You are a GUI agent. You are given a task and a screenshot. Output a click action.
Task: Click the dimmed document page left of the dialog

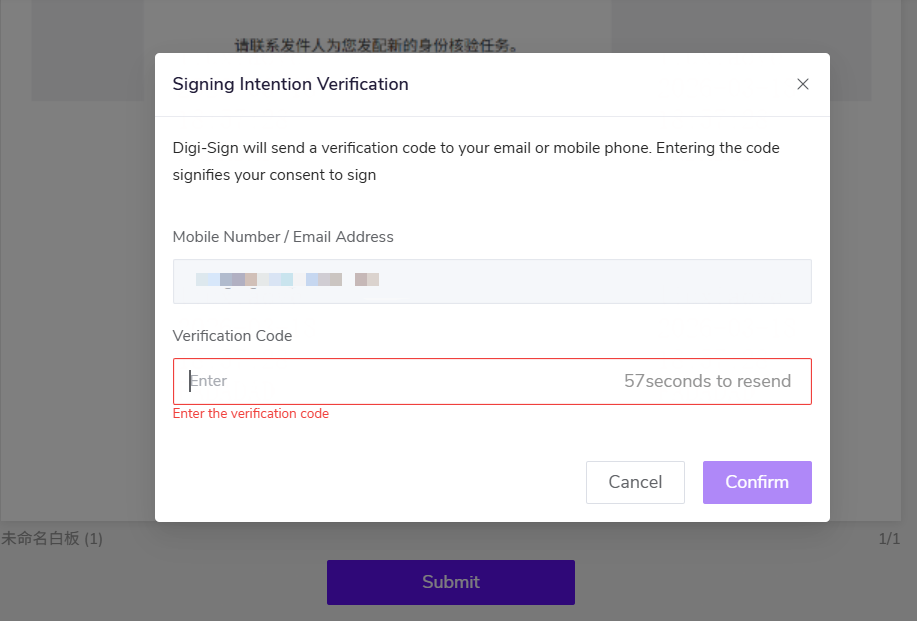[x=76, y=300]
